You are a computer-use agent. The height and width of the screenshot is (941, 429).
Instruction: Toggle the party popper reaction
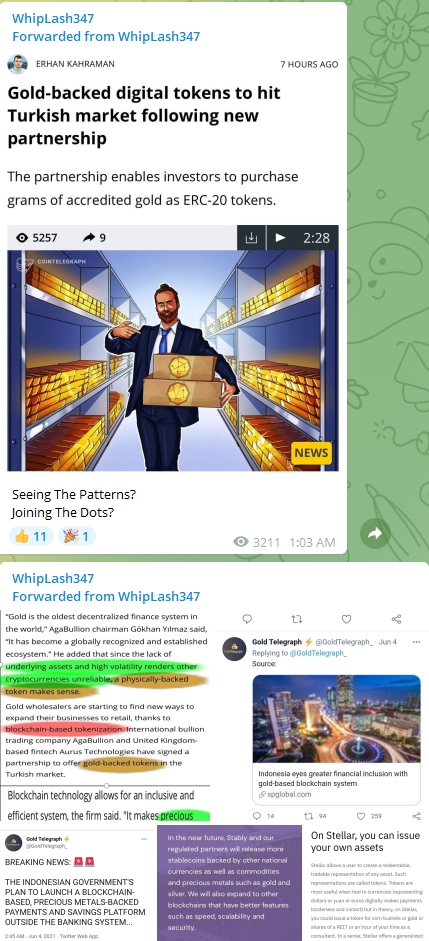[77, 536]
